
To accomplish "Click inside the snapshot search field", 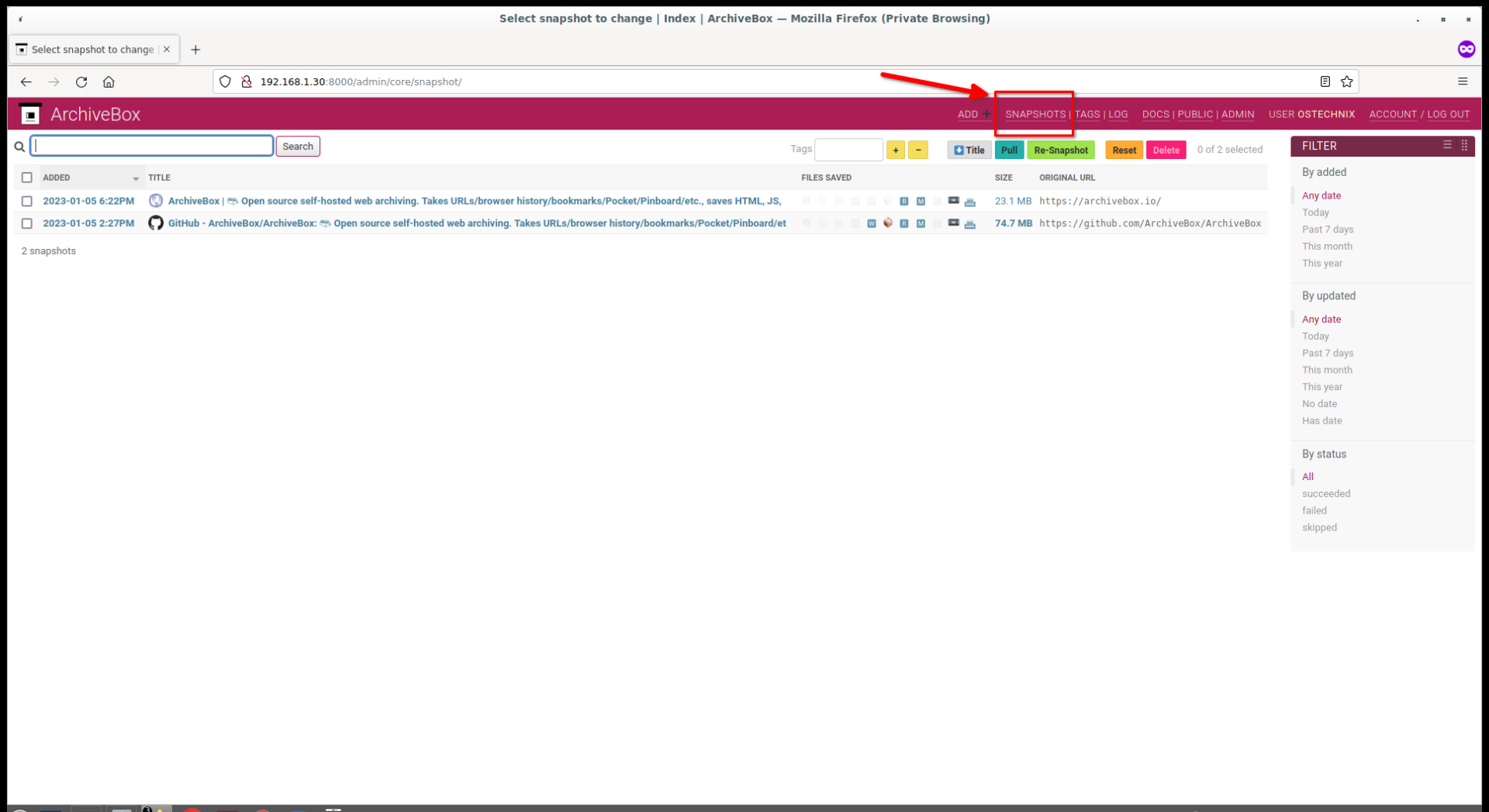I will click(151, 146).
